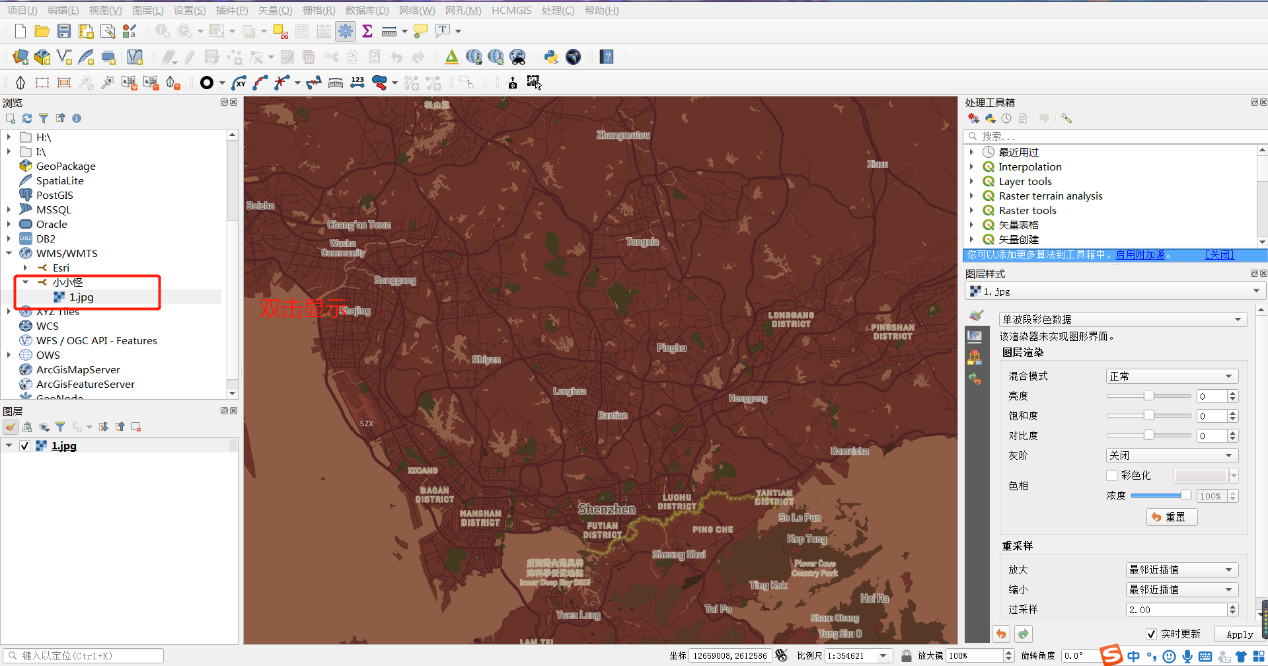The height and width of the screenshot is (666, 1268).
Task: Adjust the 亮度 brightness slider
Action: tap(1149, 396)
